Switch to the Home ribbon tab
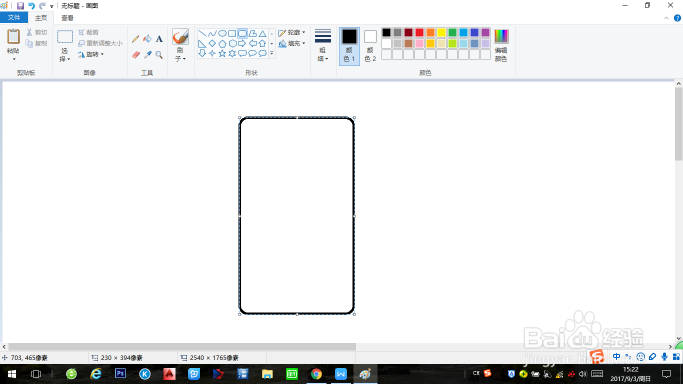 41,18
